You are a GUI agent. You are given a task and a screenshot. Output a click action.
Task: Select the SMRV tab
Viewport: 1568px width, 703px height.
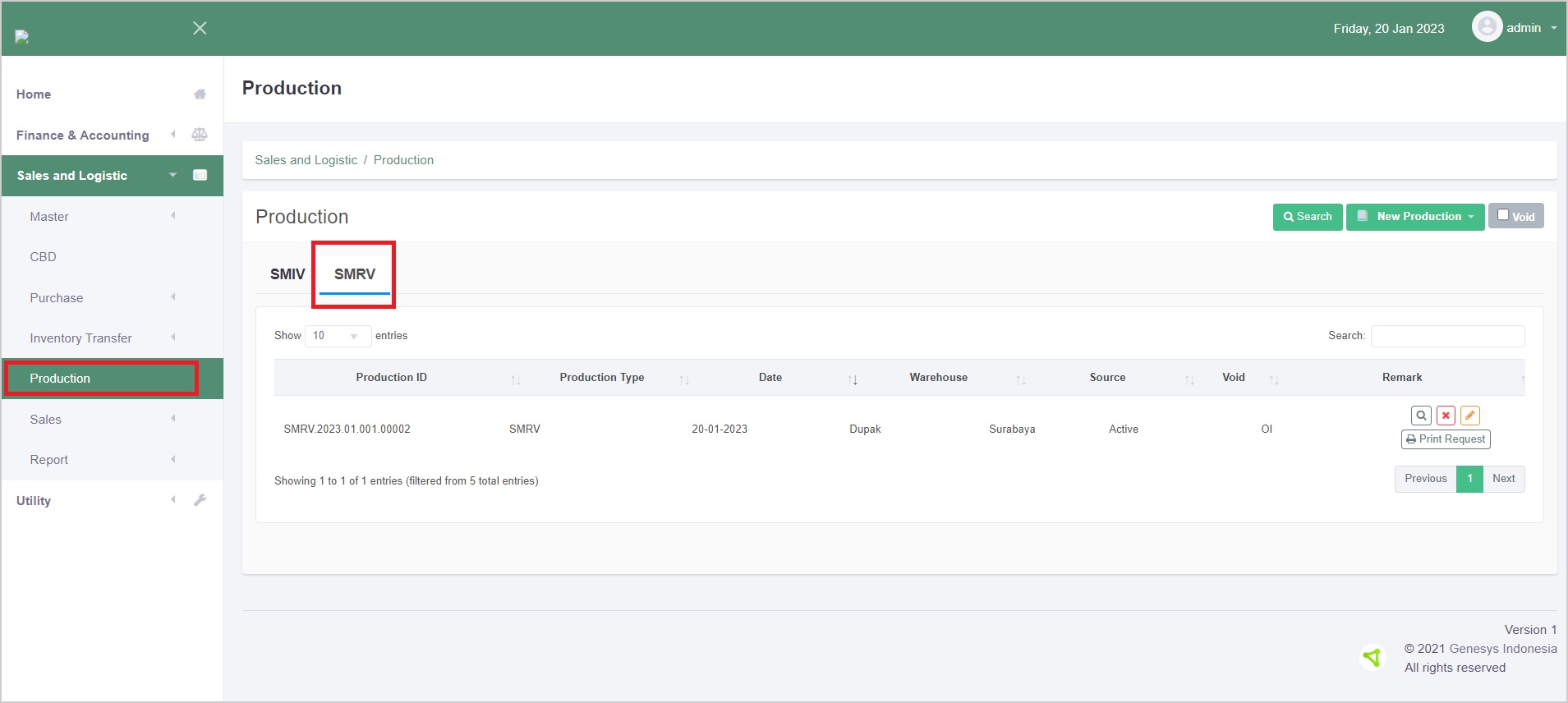point(354,274)
